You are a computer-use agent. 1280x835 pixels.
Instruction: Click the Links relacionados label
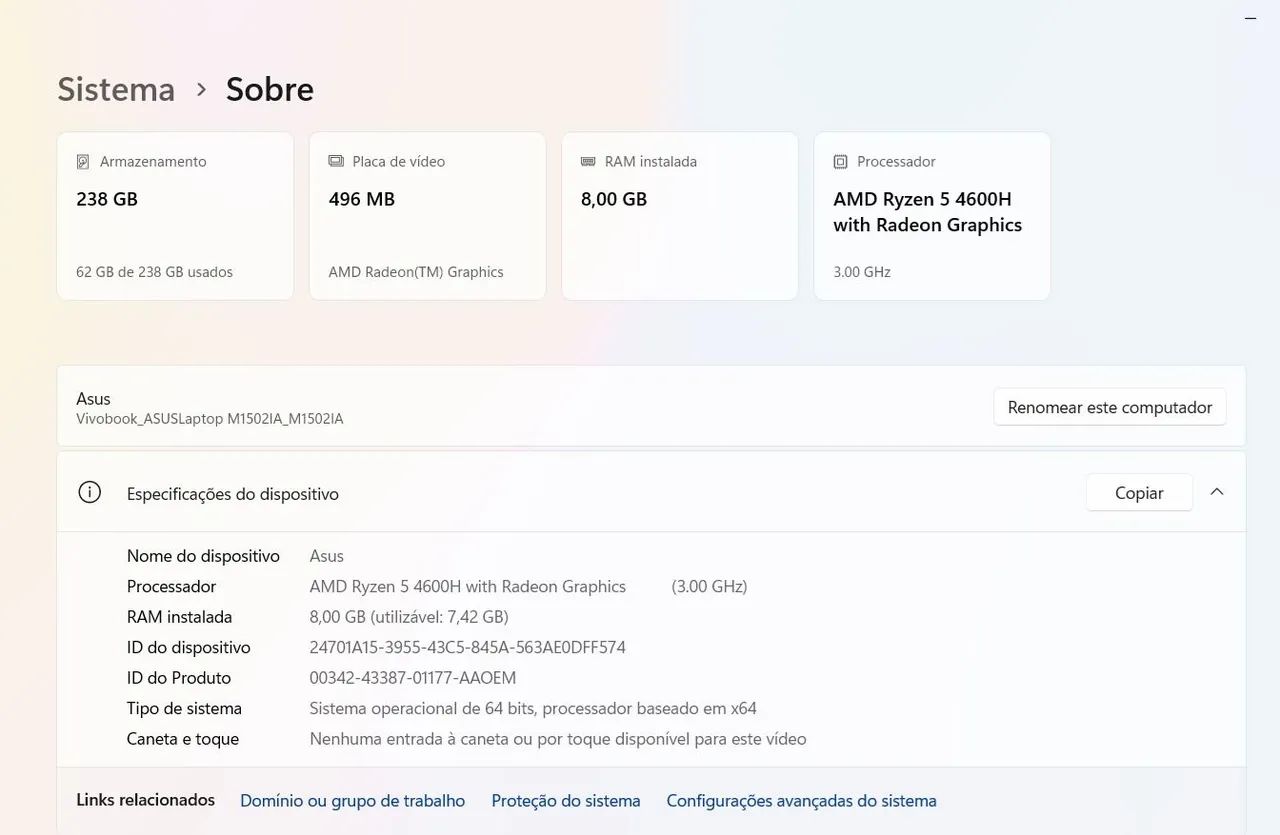tap(146, 800)
